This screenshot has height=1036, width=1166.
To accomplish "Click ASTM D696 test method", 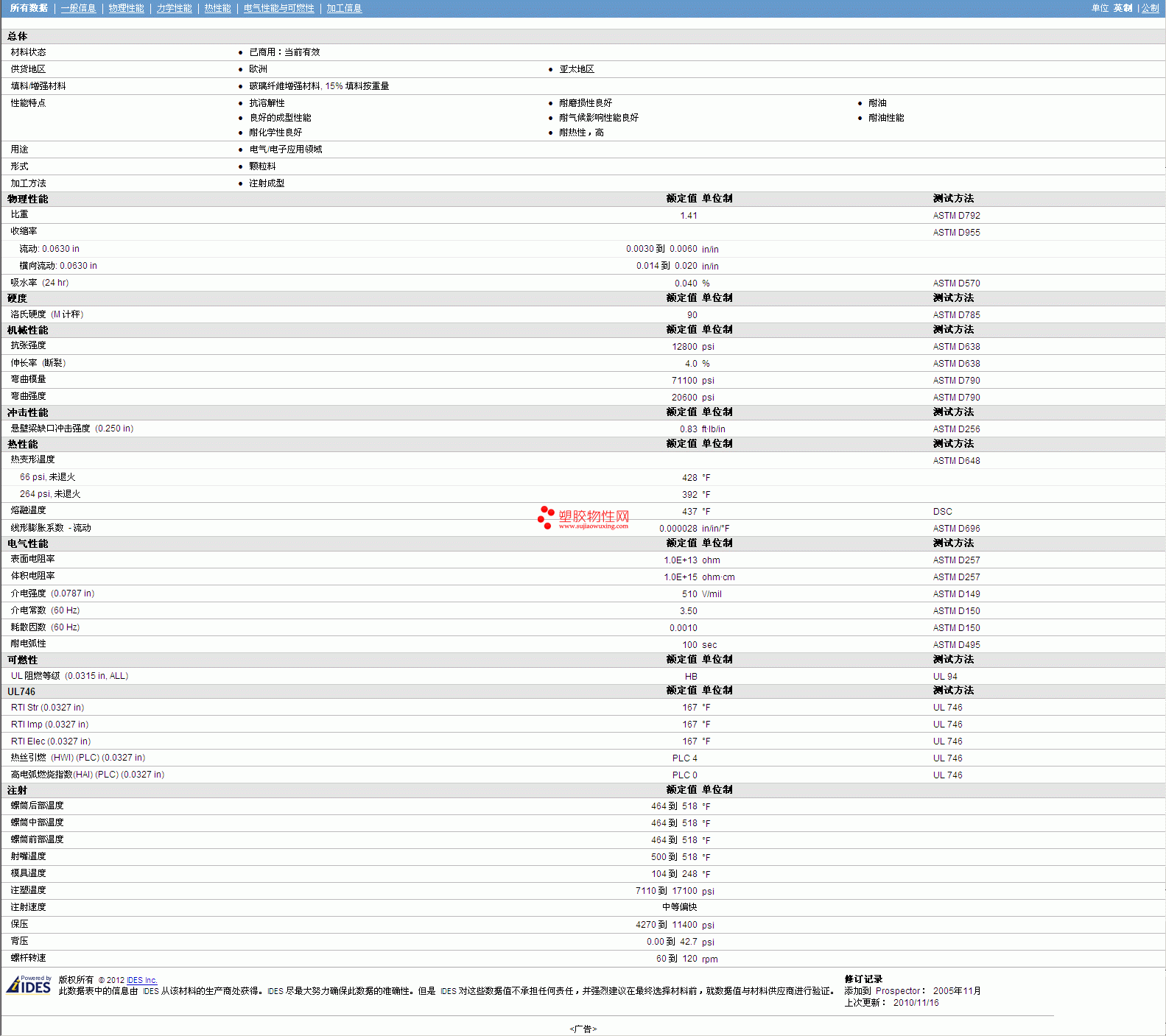I will 956,529.
